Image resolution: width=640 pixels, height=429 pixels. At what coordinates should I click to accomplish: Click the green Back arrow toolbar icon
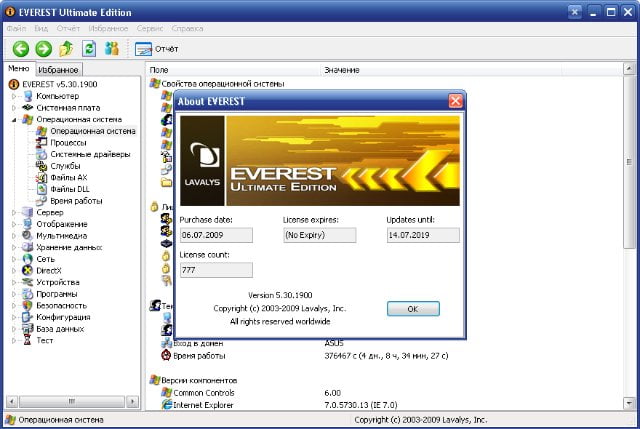19,48
